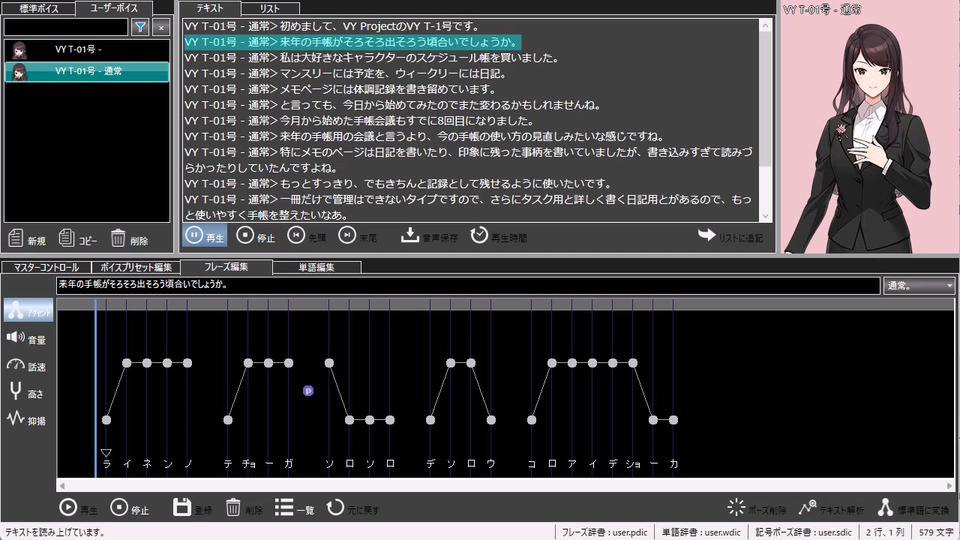Jump to end with 末尾 button

click(x=358, y=236)
